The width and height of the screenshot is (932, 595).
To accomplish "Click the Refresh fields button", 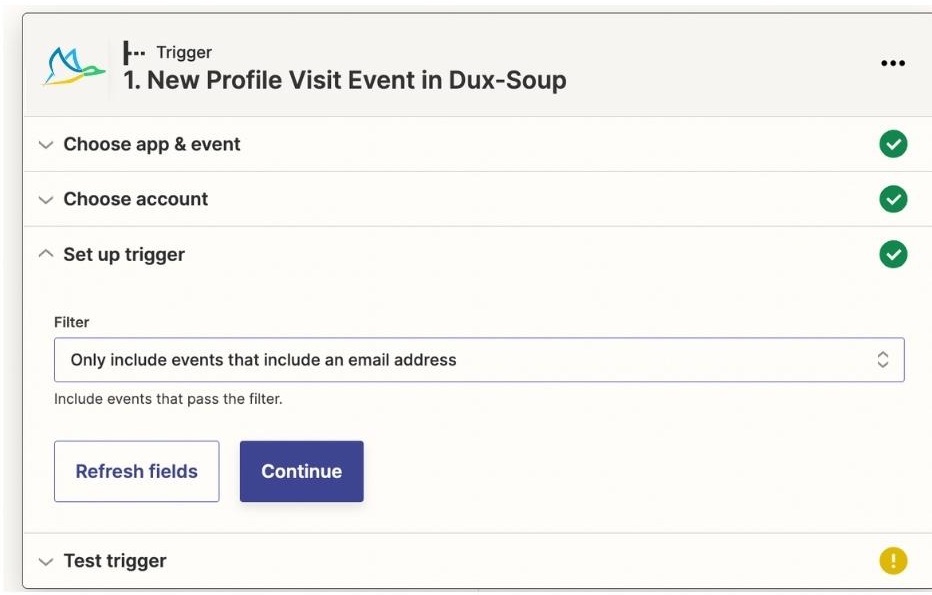I will (x=137, y=471).
